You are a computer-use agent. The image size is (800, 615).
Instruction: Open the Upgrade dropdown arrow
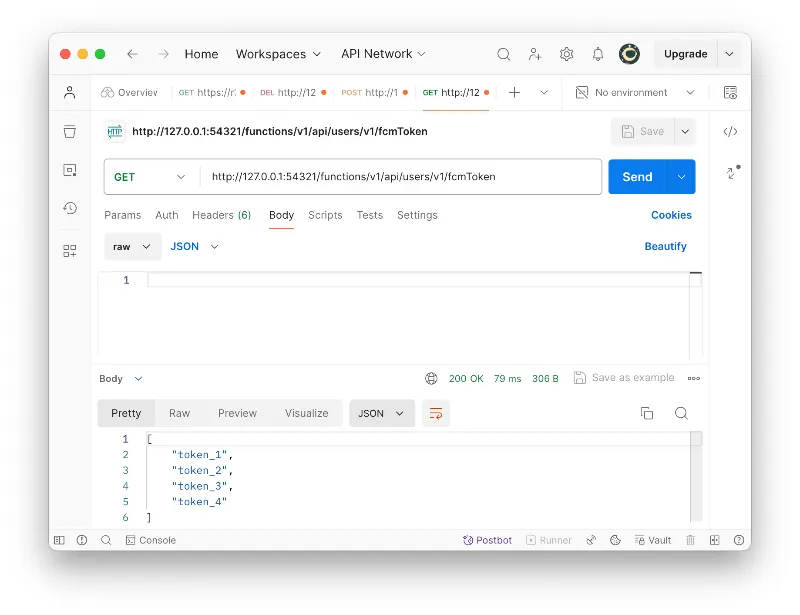730,54
